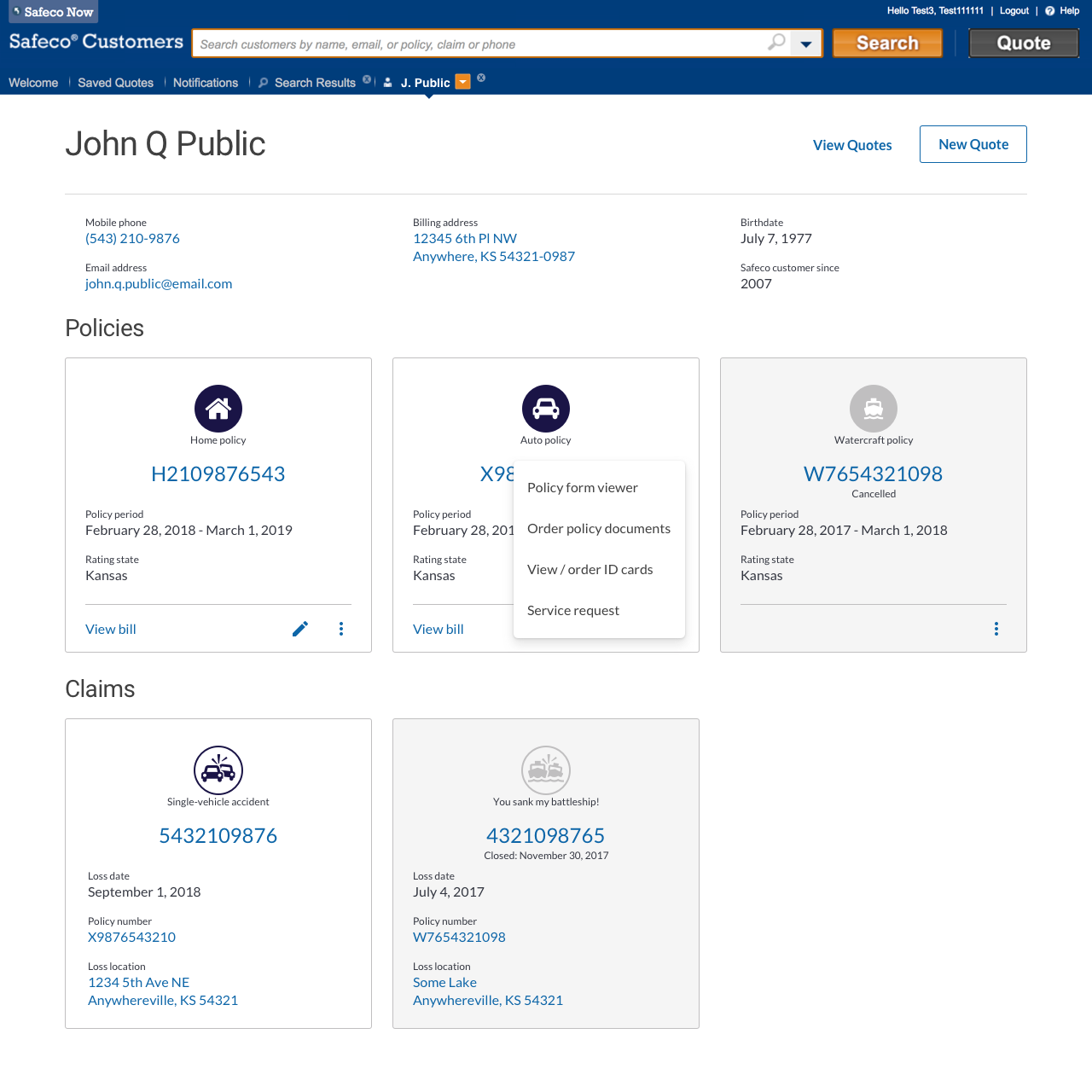Open Watercraft policy three-dot menu

click(996, 629)
